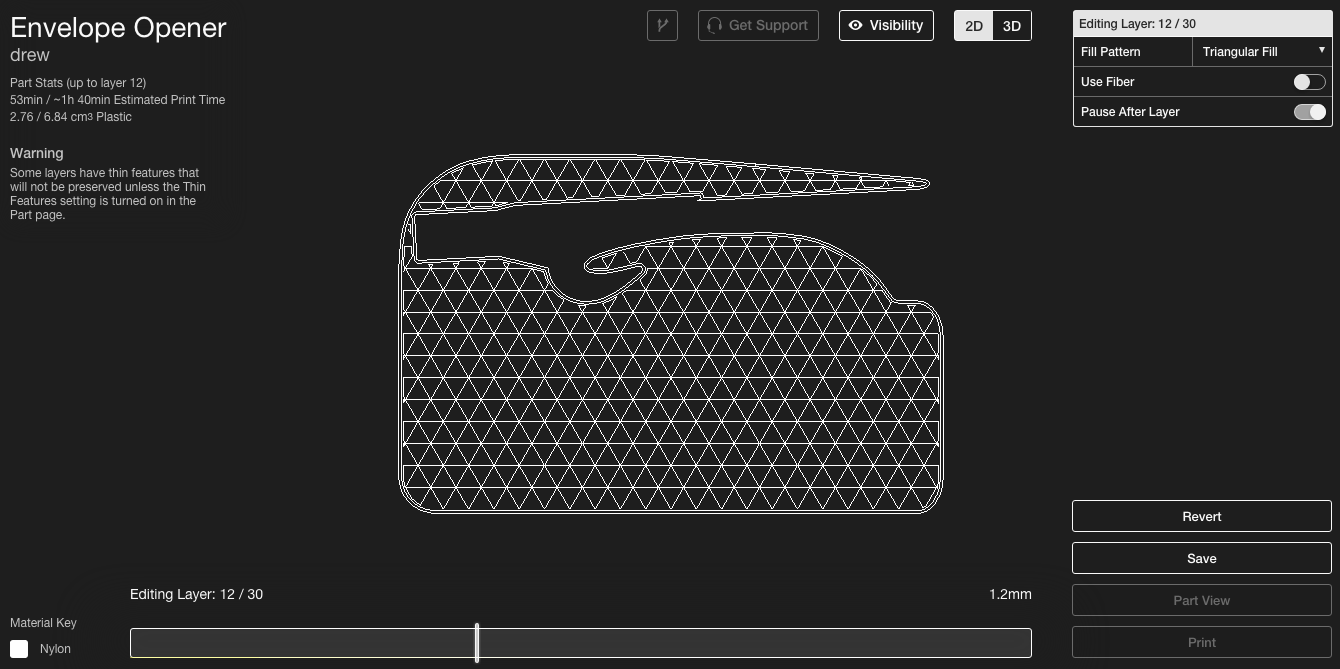Click the Revert button
Screen dimensions: 1340x669
(x=1201, y=516)
